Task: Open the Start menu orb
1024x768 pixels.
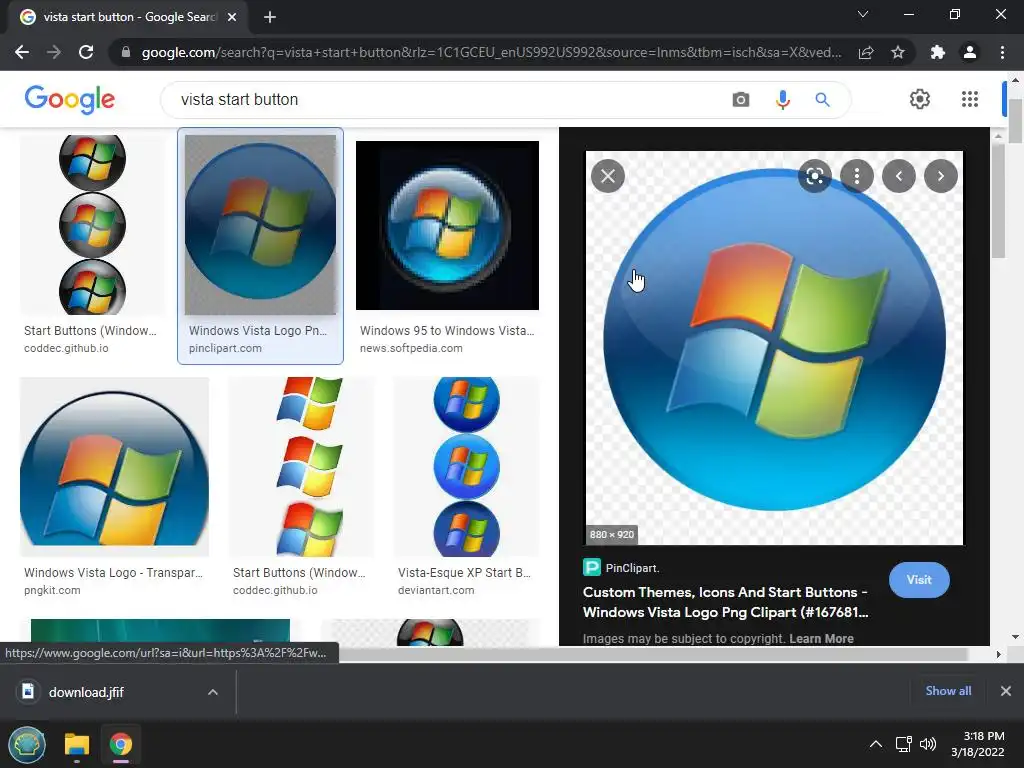Action: pyautogui.click(x=27, y=744)
